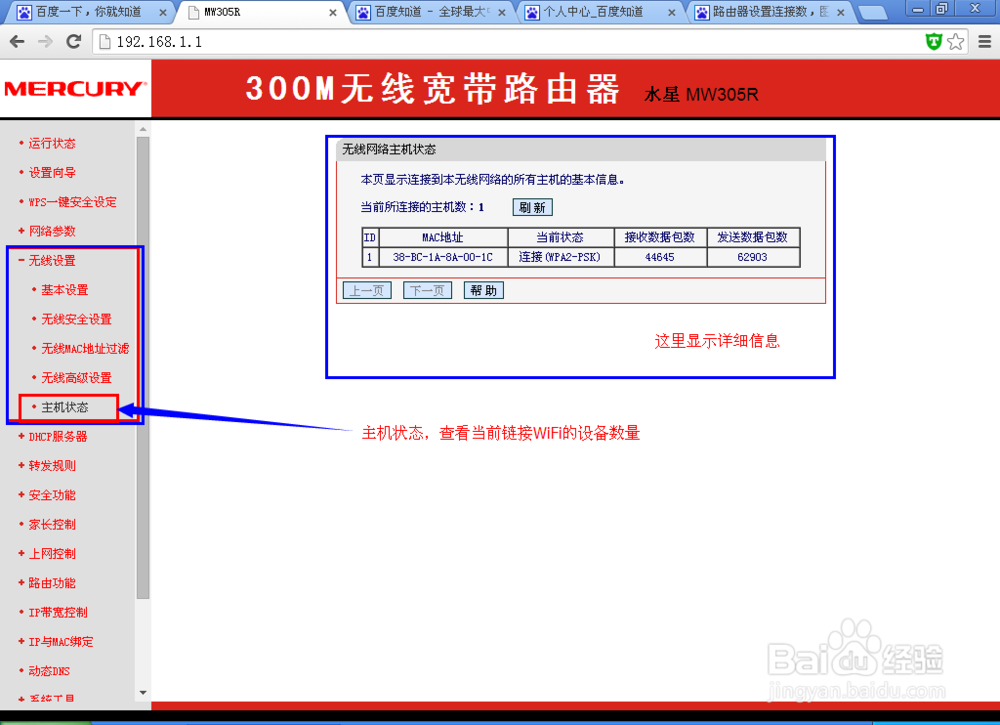Click the 下一页 next page button
The width and height of the screenshot is (1000, 725).
click(426, 290)
